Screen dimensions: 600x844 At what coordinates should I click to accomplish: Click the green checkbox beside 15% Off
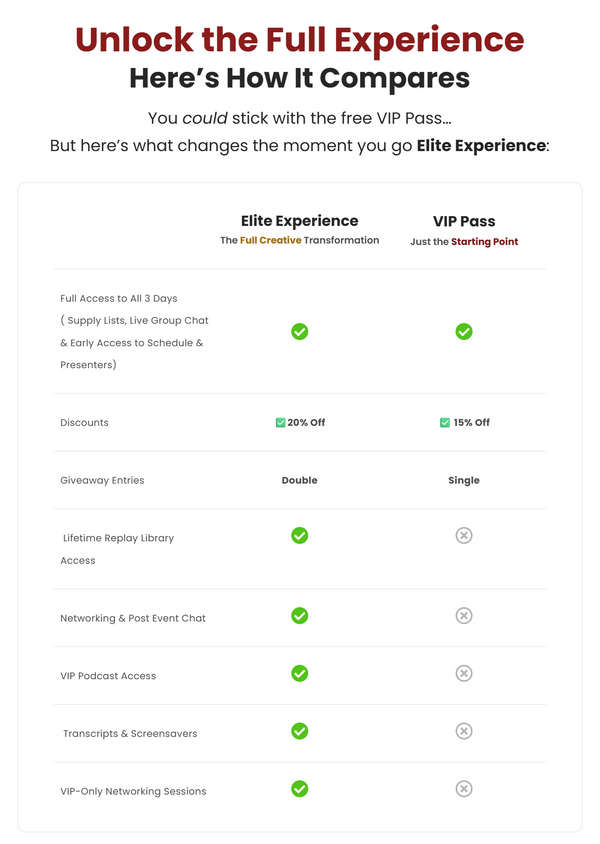[445, 423]
